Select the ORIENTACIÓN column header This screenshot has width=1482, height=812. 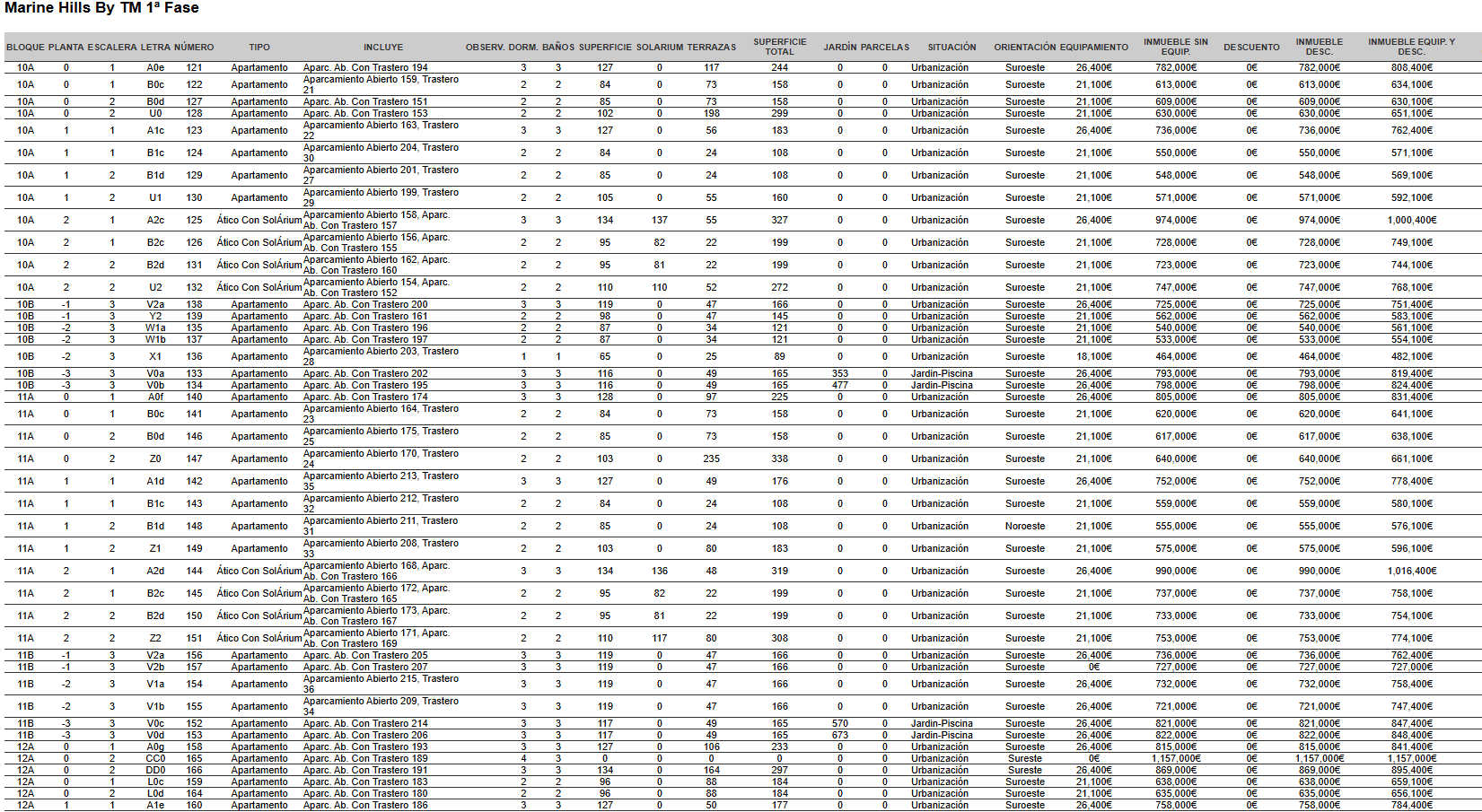[x=1024, y=48]
